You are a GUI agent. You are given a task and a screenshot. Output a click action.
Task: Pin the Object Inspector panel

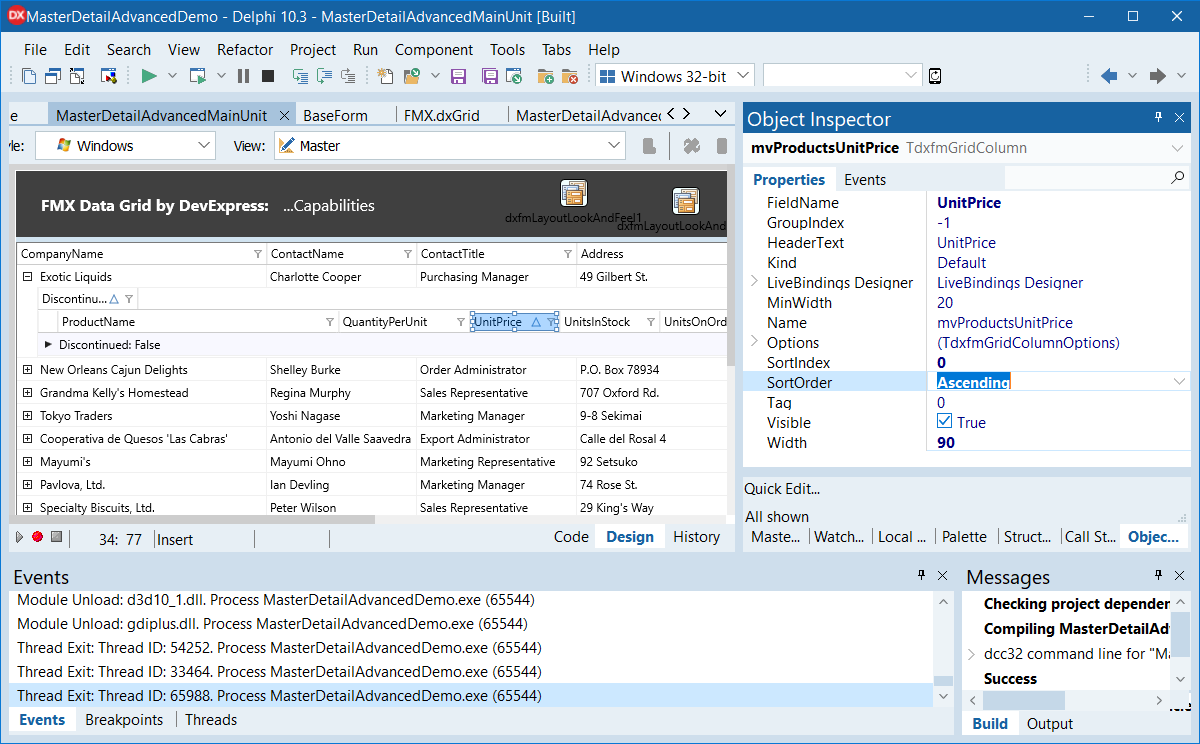pos(1159,118)
